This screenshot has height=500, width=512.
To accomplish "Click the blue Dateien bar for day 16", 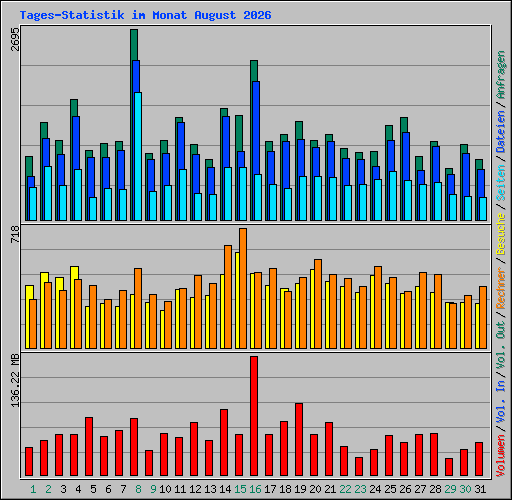I will (x=256, y=128).
